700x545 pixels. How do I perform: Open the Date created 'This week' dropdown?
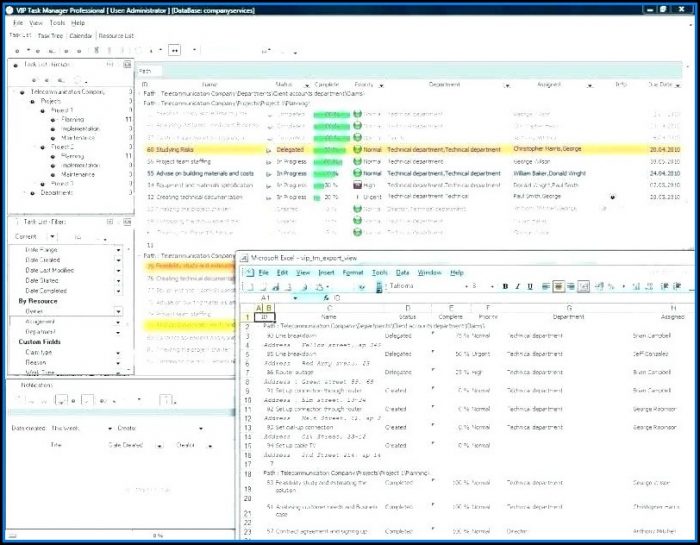click(x=110, y=429)
